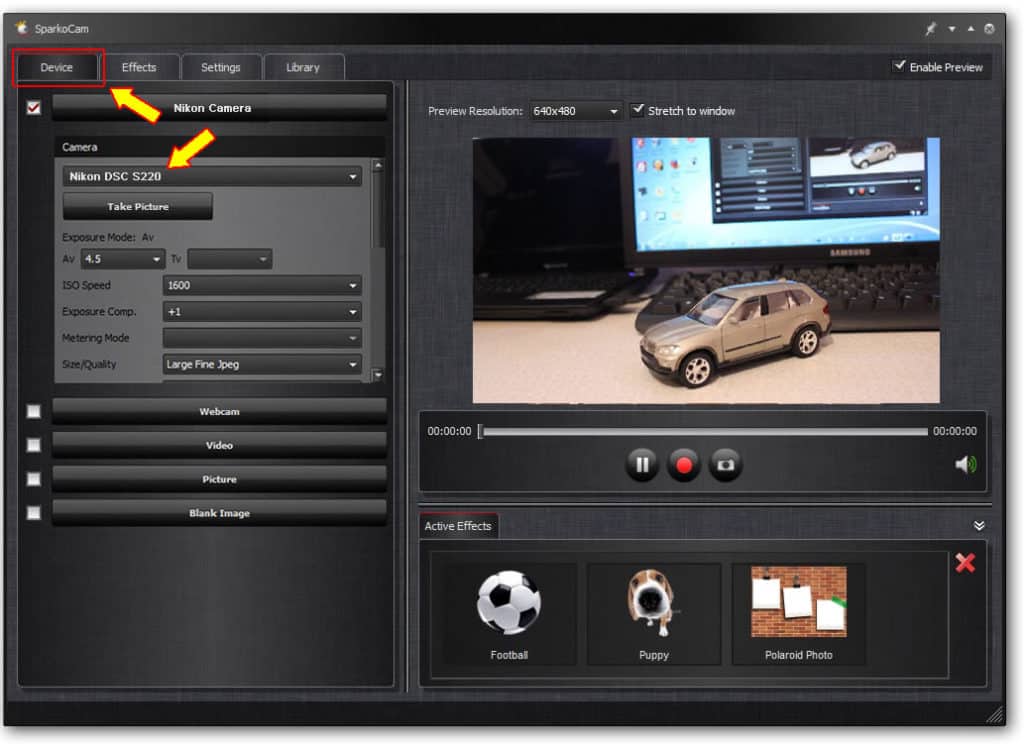Open the Library tab
The image size is (1024, 744).
coord(302,67)
